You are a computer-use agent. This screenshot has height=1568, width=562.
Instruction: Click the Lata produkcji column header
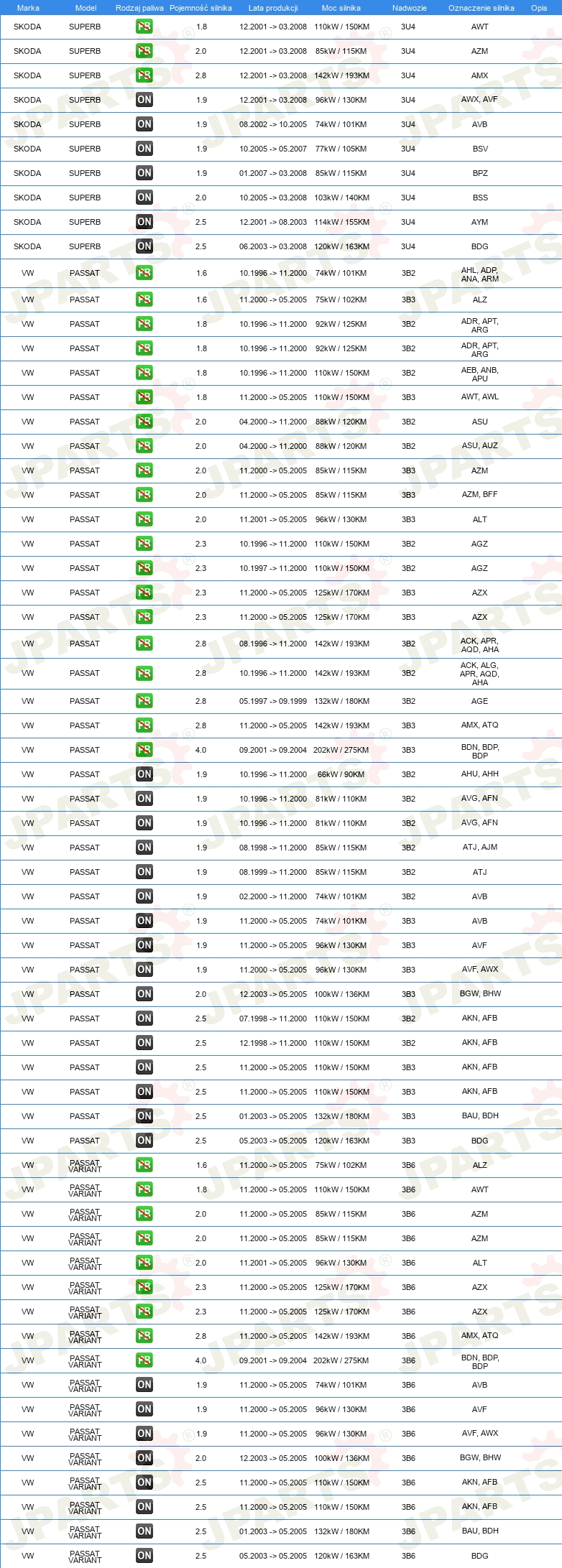pos(273,8)
